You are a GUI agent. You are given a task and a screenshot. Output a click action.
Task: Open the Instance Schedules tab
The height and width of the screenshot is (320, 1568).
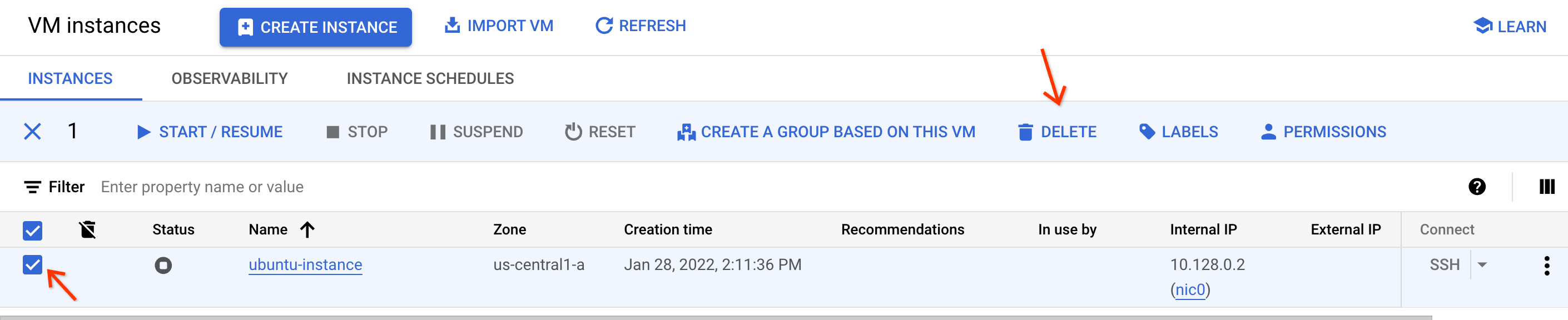pyautogui.click(x=430, y=78)
